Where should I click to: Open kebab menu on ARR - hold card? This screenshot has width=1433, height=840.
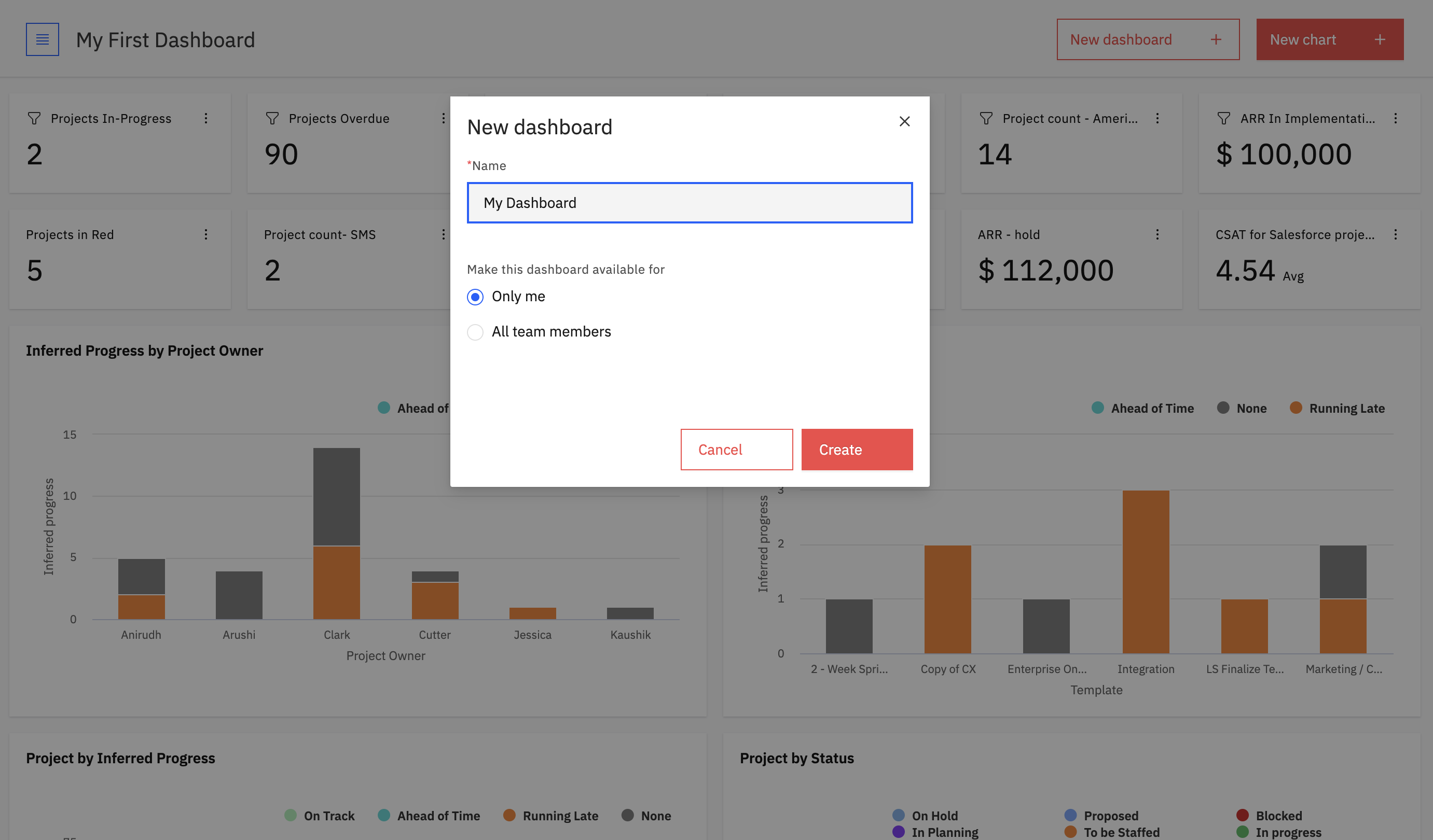1157,234
